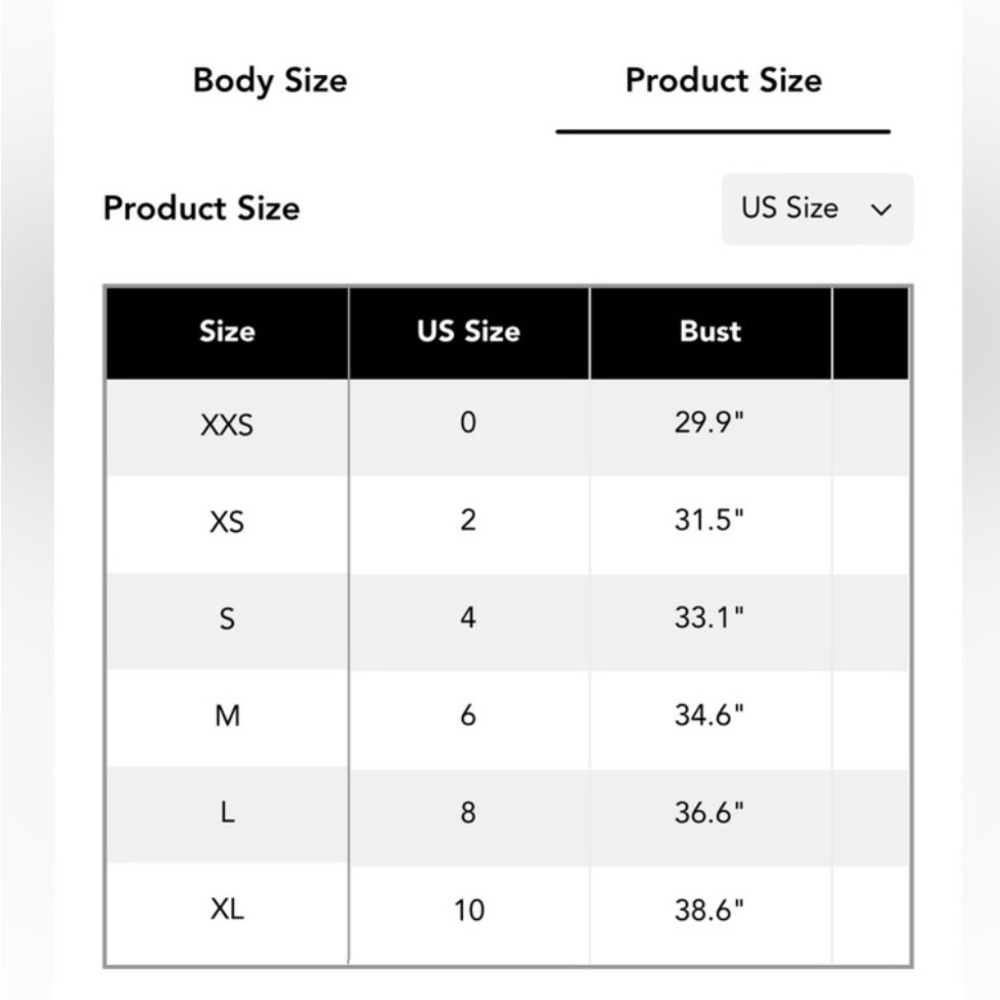Select the L size row
The width and height of the screenshot is (1000, 1000).
point(508,816)
